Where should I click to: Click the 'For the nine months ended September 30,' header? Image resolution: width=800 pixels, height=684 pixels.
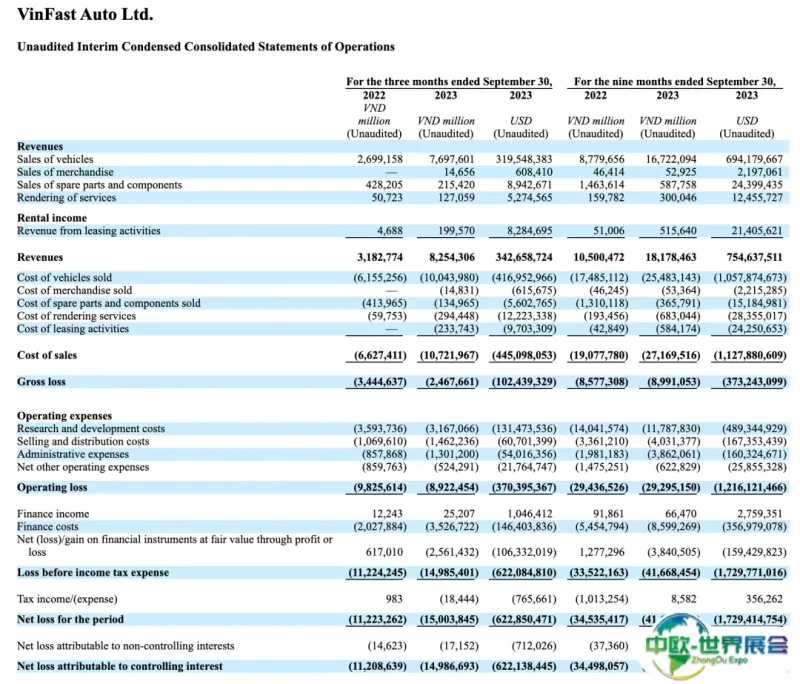click(x=674, y=82)
